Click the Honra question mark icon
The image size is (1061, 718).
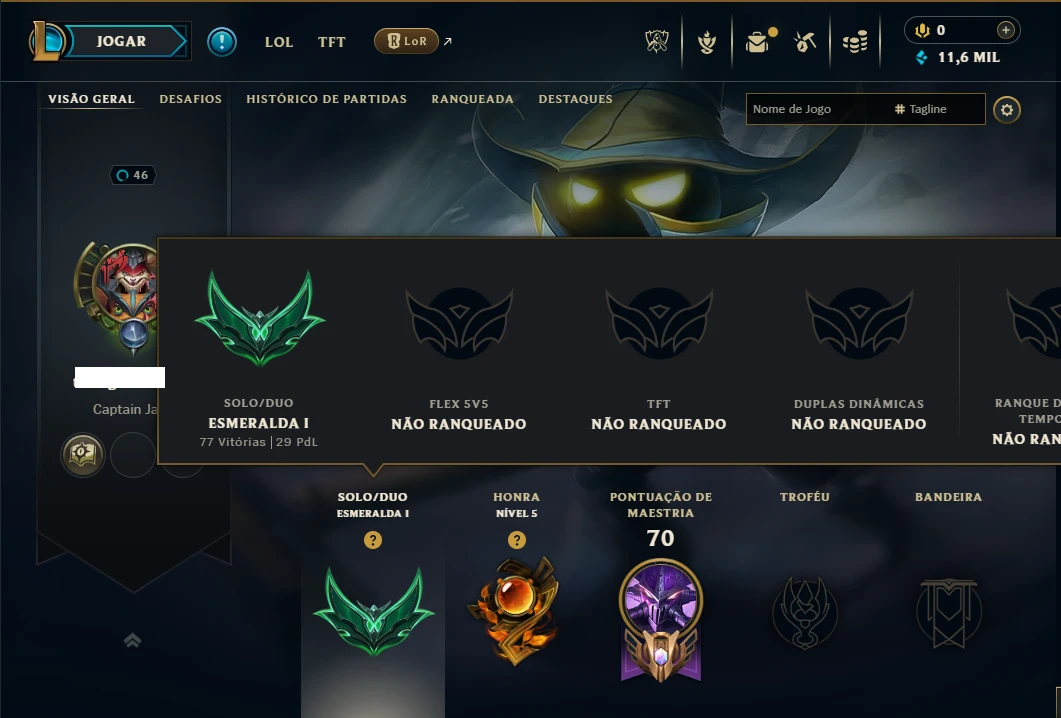pyautogui.click(x=517, y=540)
